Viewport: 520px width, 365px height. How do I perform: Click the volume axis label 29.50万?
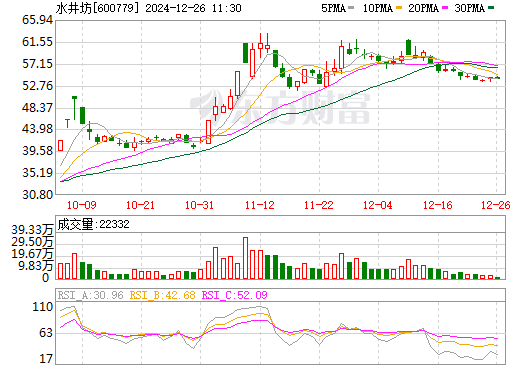pyautogui.click(x=32, y=242)
